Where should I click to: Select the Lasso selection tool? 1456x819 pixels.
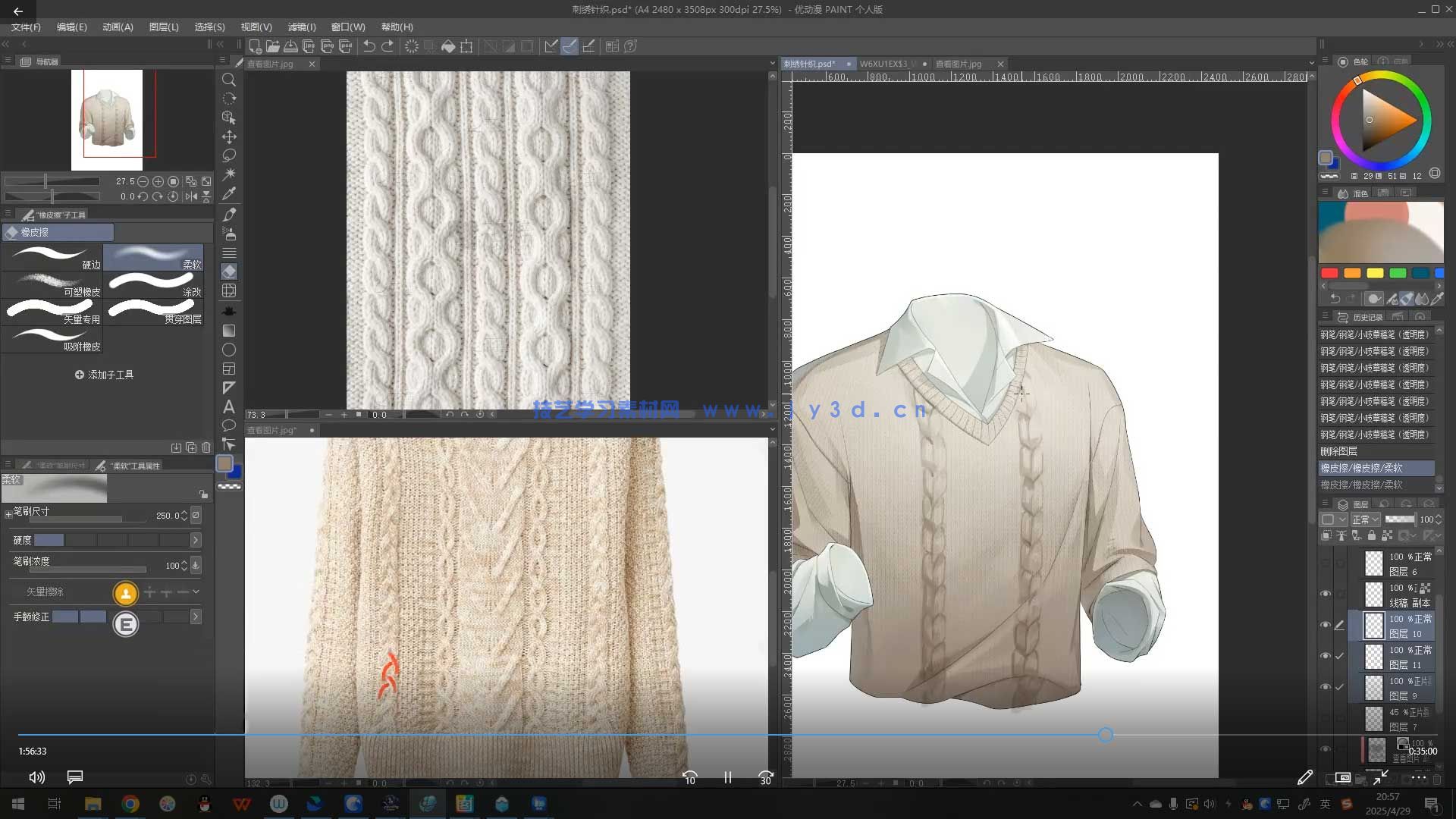[228, 155]
